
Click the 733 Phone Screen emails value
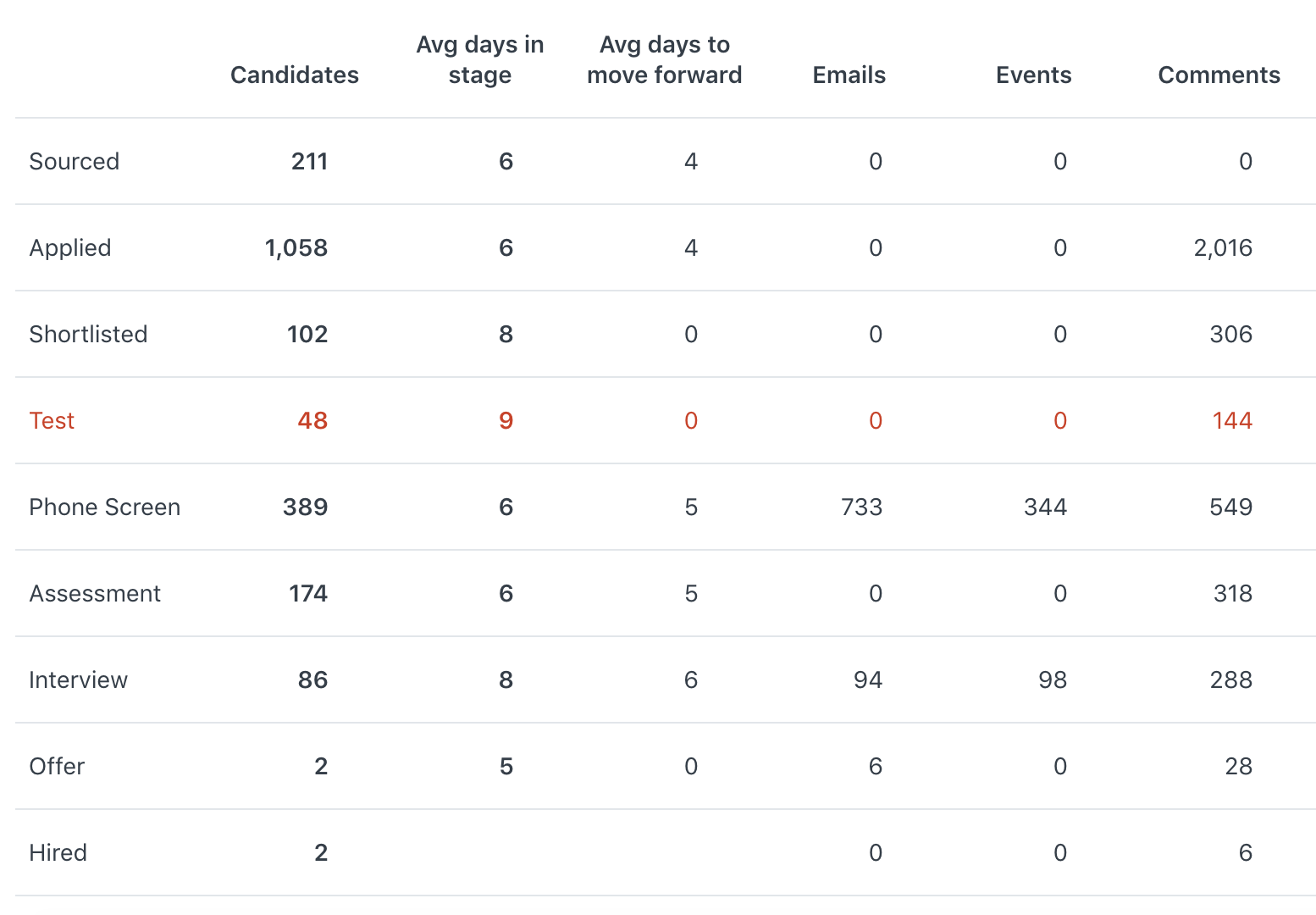(862, 507)
